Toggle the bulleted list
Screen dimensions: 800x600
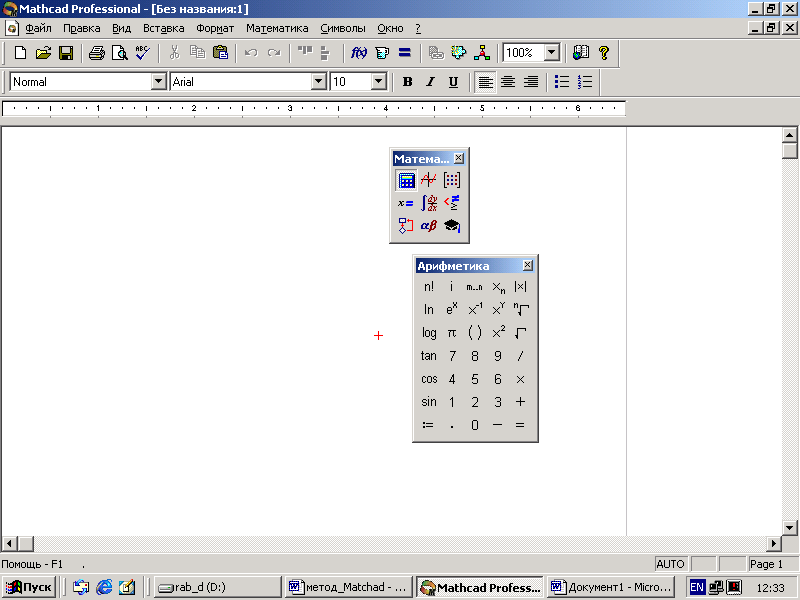(562, 82)
